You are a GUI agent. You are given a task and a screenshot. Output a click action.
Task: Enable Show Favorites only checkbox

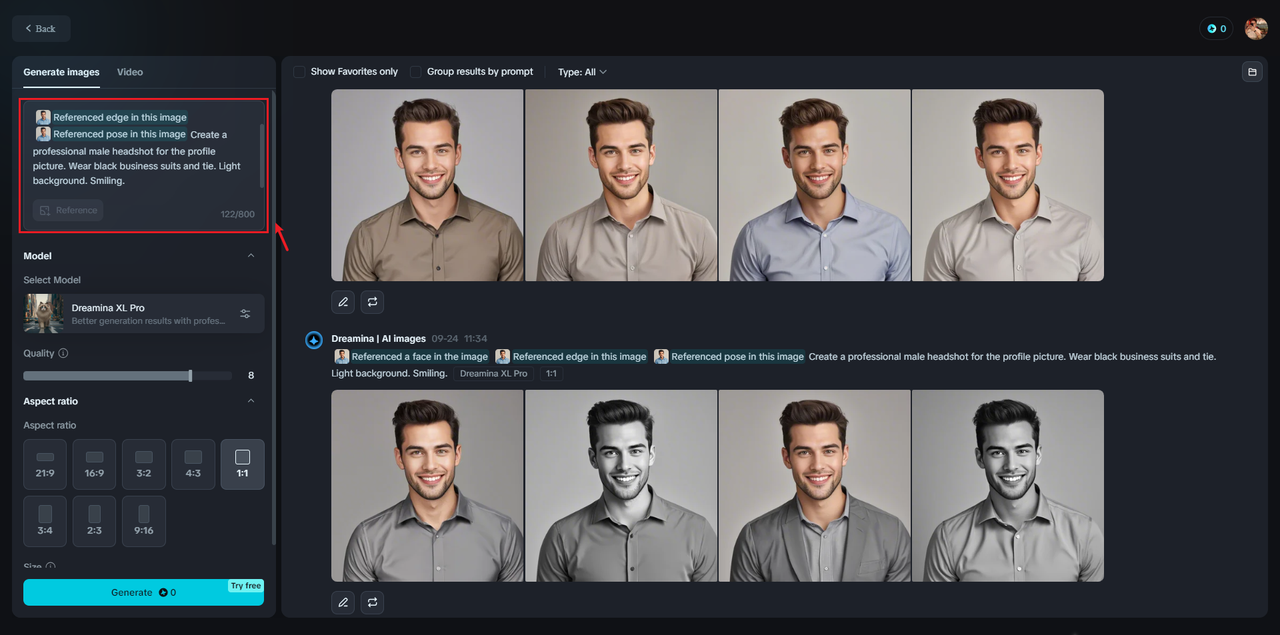[x=299, y=72]
